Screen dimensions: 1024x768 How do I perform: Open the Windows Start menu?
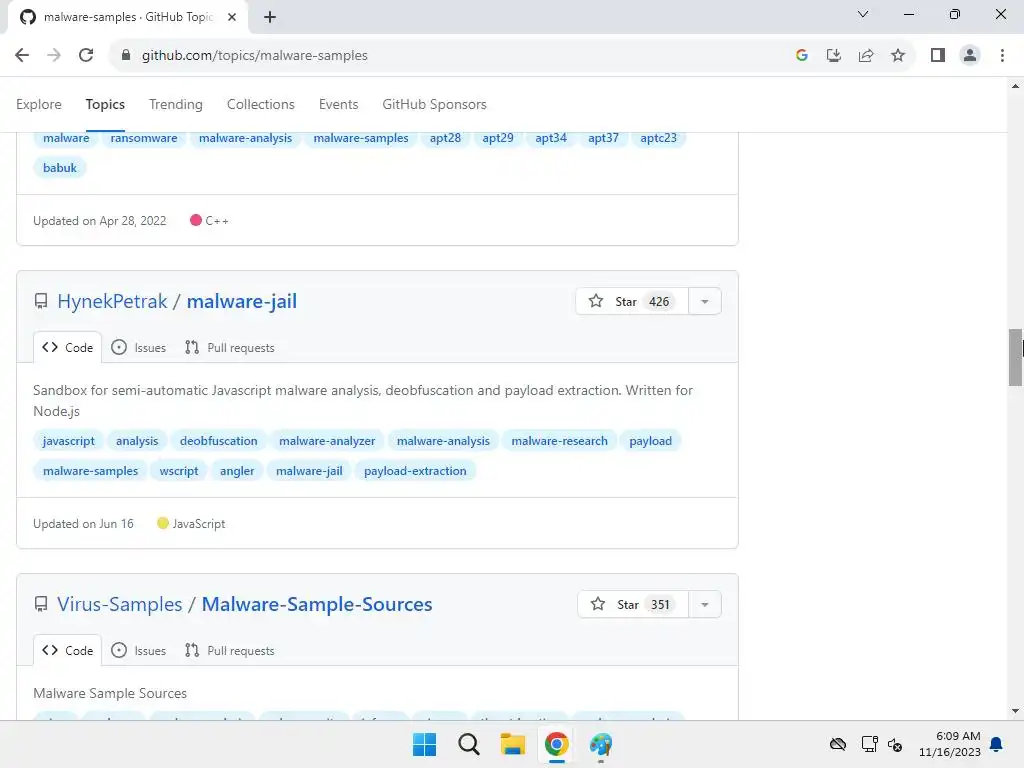(424, 744)
